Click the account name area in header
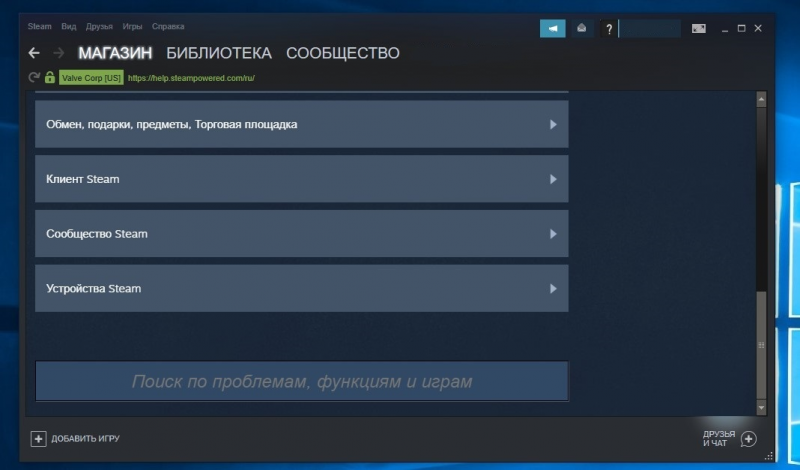 coord(649,29)
